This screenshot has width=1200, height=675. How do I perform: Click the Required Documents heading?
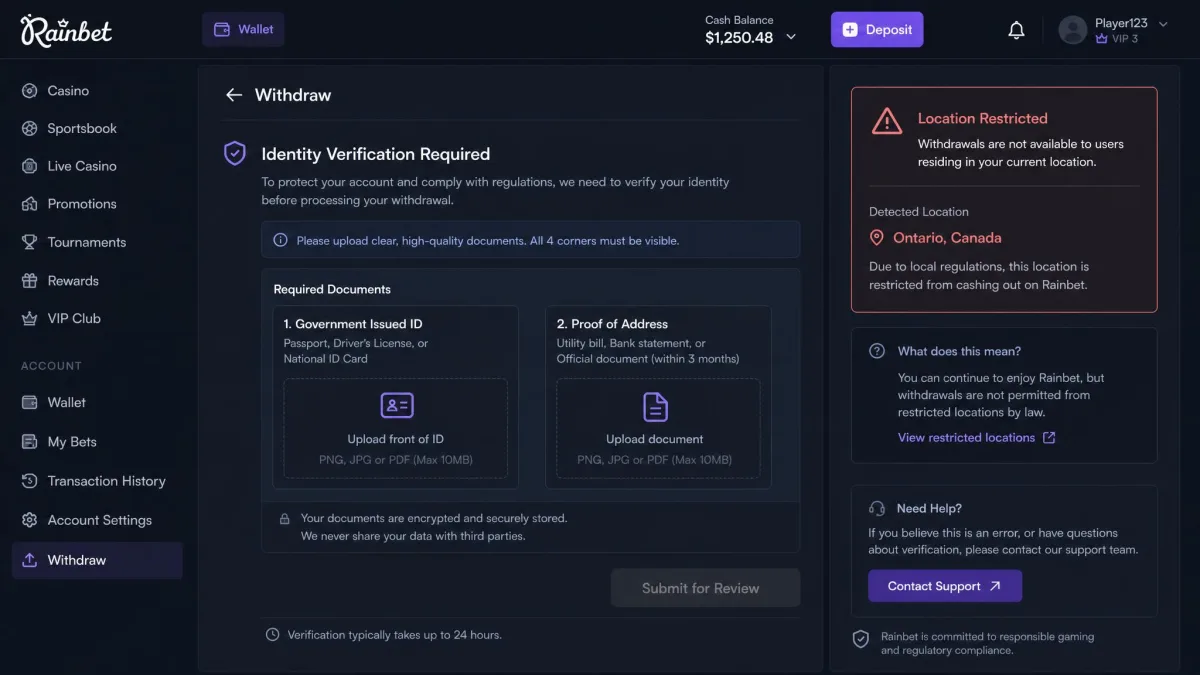[x=332, y=289]
